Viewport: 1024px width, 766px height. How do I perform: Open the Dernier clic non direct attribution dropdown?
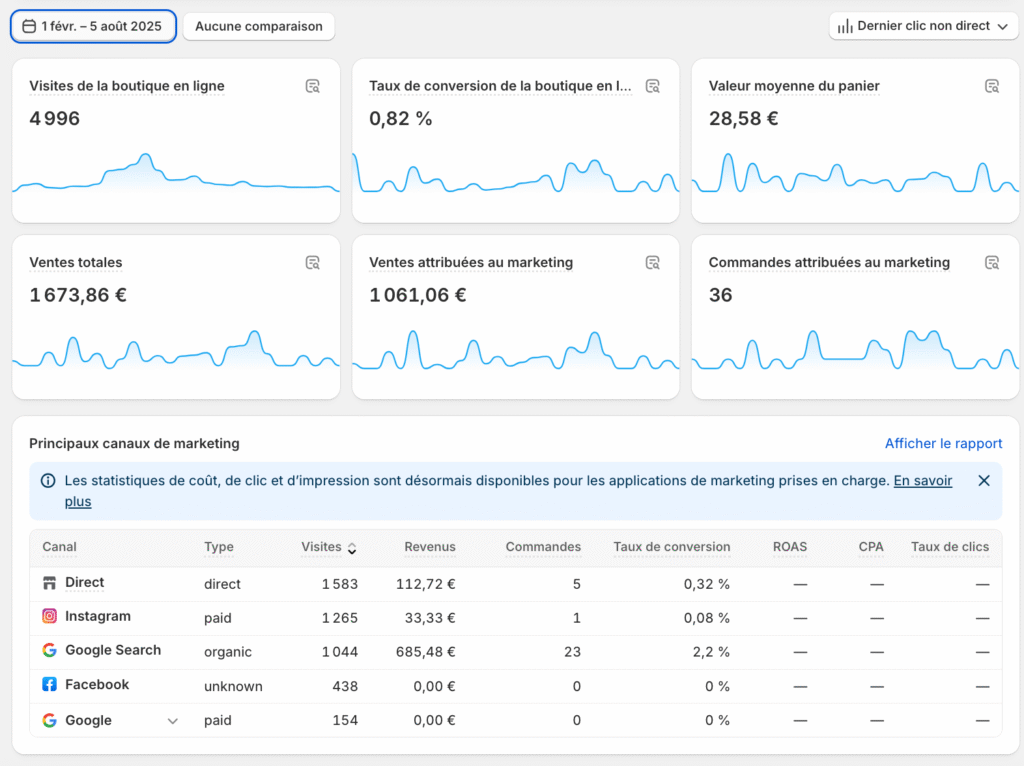click(923, 26)
